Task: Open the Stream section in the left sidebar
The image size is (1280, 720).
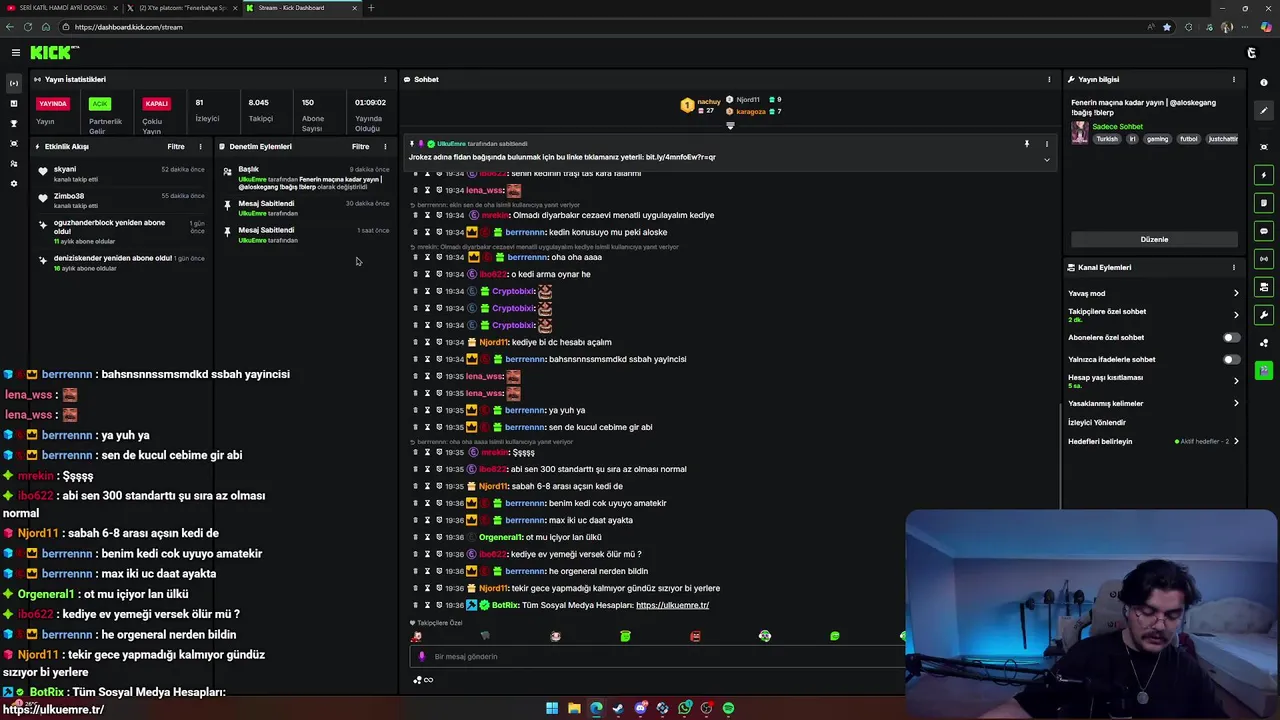Action: coord(14,83)
